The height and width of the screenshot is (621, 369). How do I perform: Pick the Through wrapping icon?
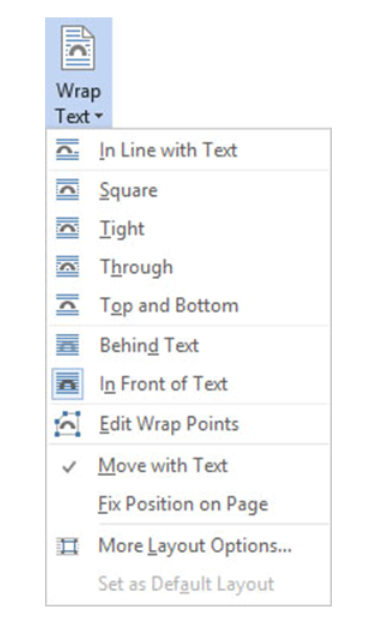click(67, 267)
